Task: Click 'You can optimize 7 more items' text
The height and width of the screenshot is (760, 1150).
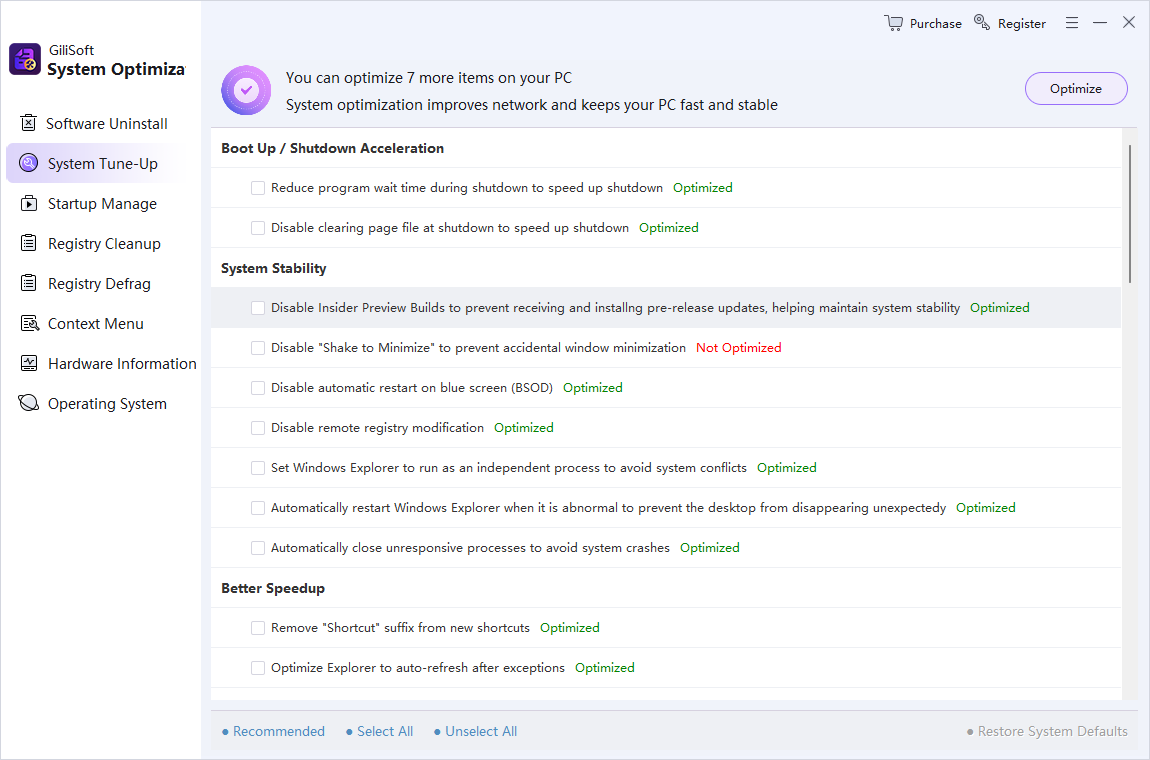Action: click(x=428, y=78)
